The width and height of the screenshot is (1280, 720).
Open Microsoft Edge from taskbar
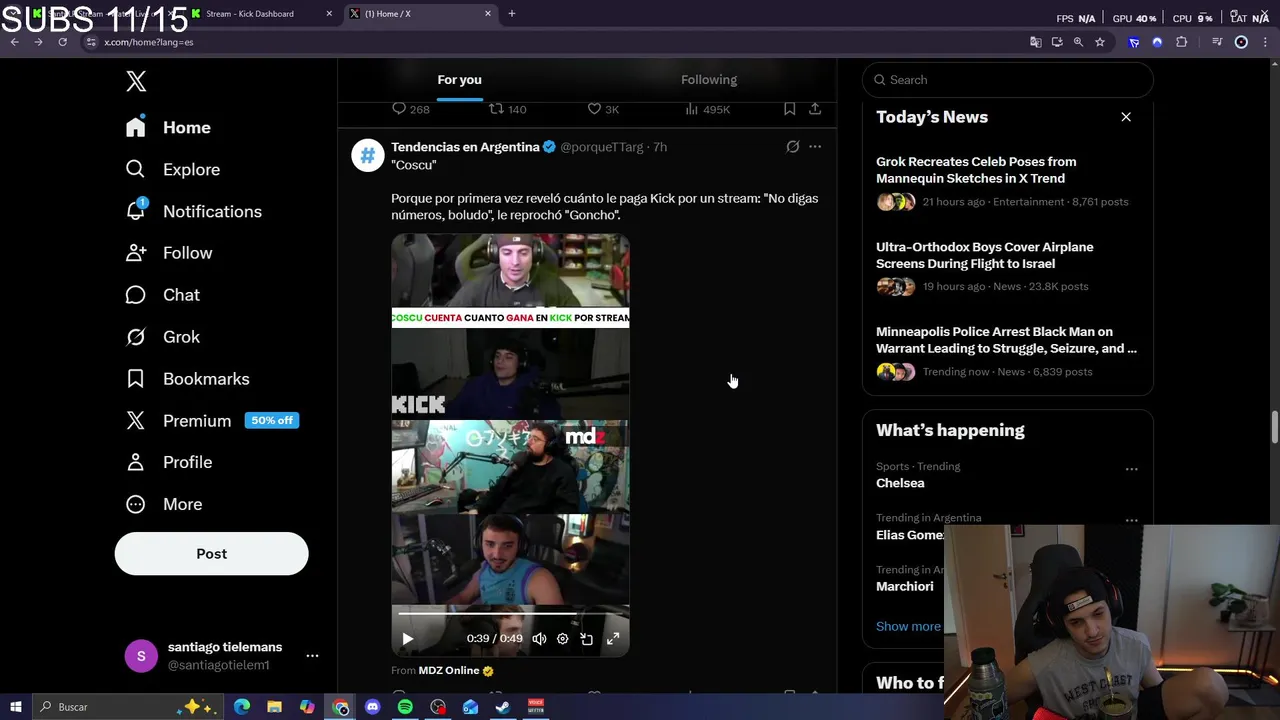pos(242,707)
